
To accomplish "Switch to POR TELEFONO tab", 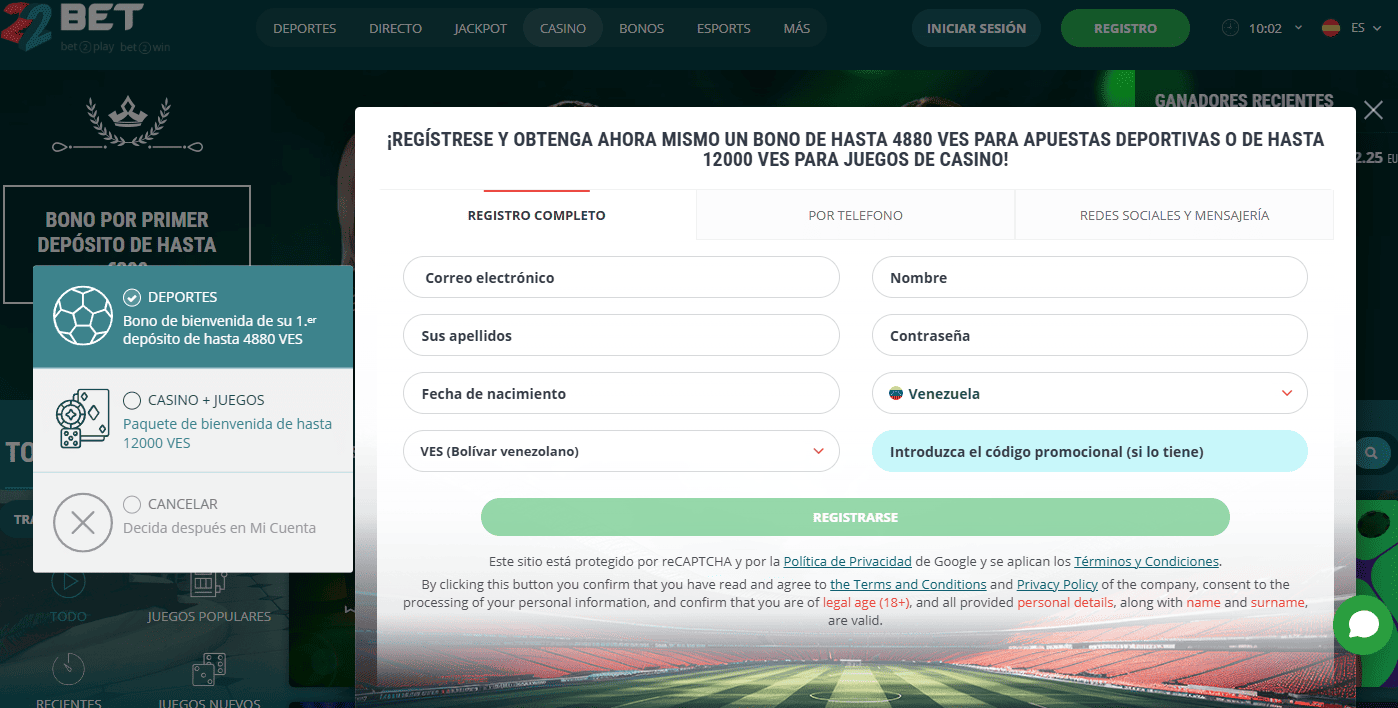I will tap(856, 215).
